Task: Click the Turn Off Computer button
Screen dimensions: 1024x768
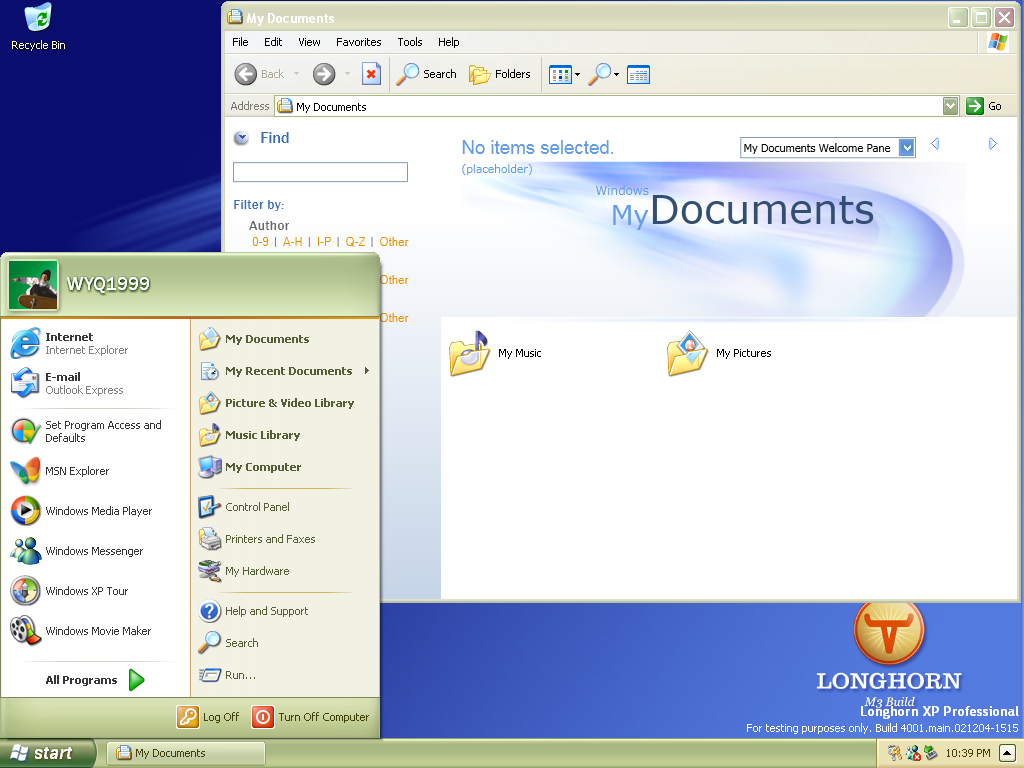Action: click(x=311, y=717)
